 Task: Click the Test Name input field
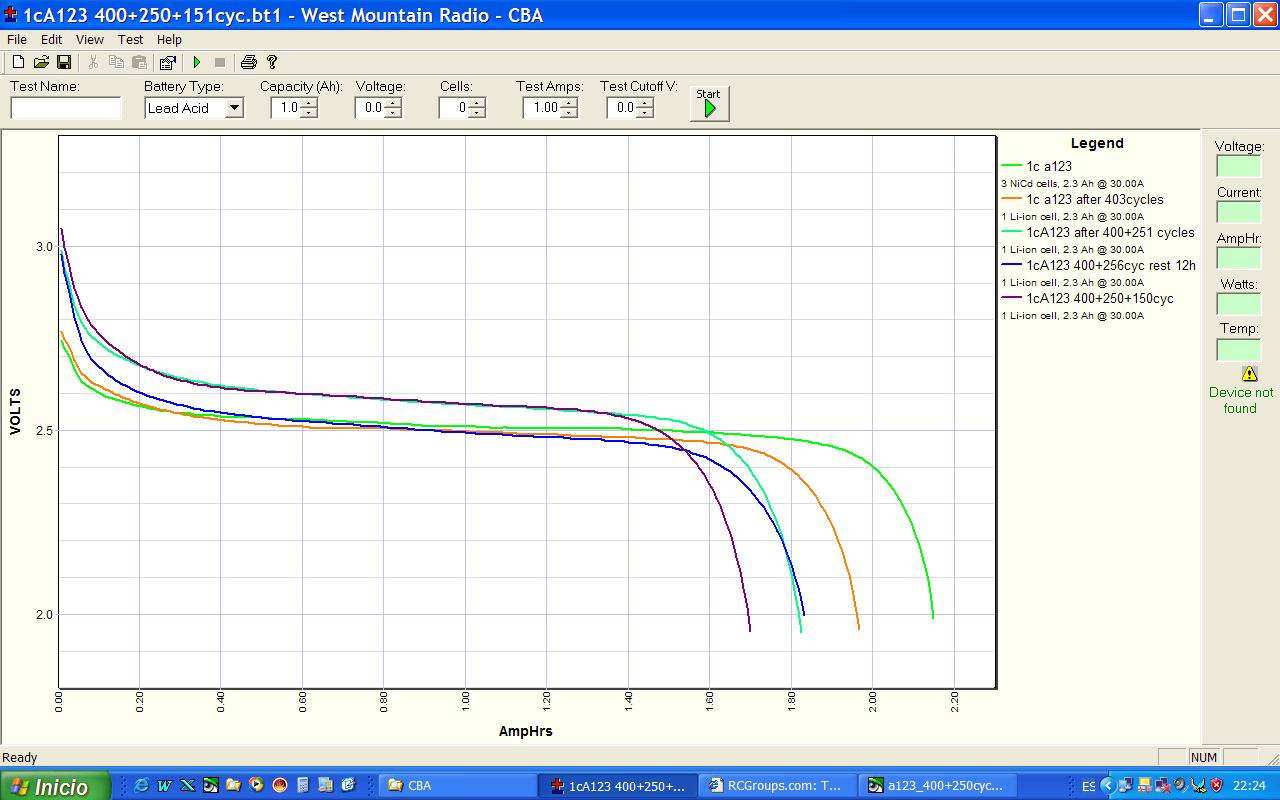pyautogui.click(x=66, y=108)
